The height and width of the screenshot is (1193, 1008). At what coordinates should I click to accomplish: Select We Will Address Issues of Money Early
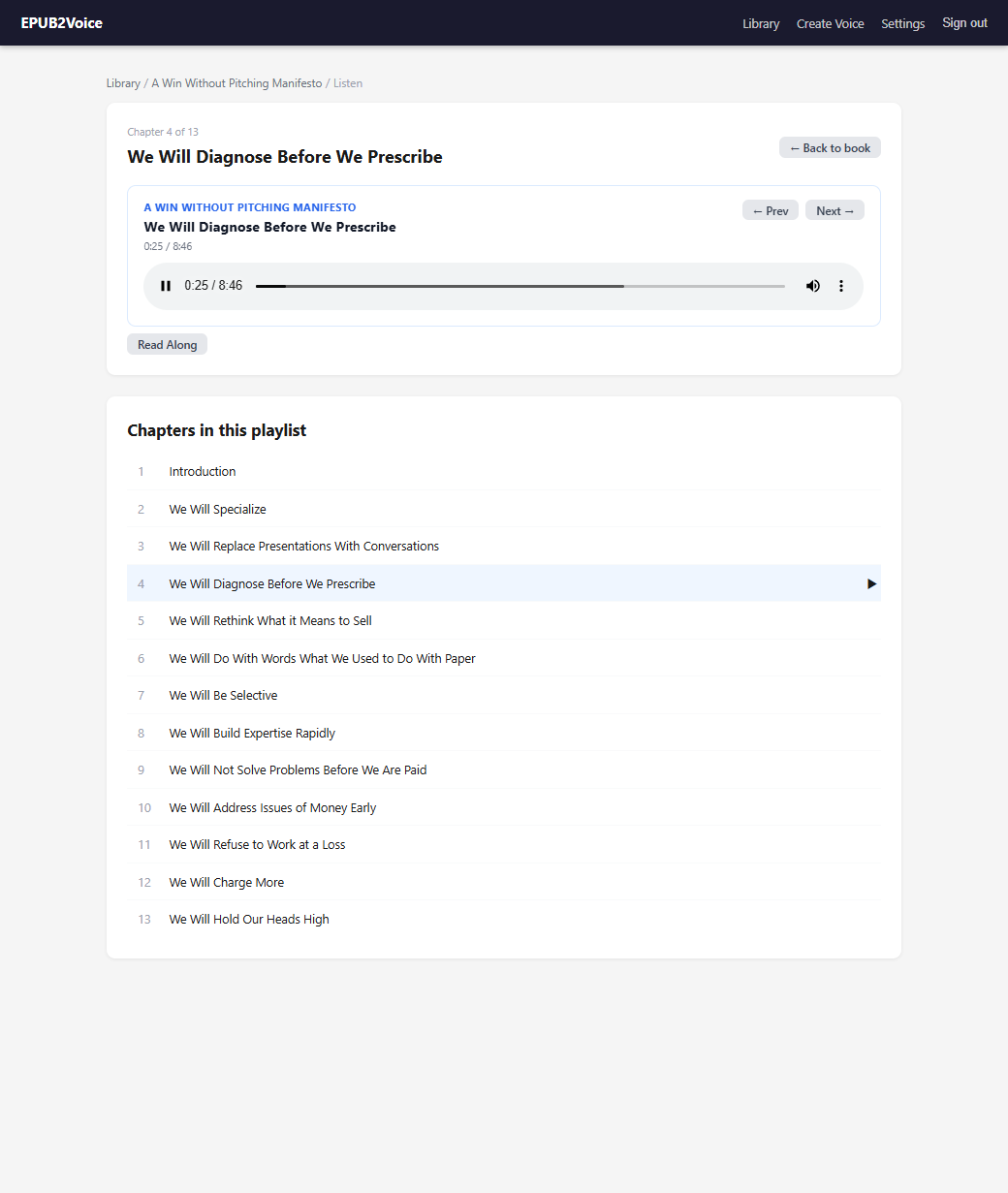(x=504, y=807)
